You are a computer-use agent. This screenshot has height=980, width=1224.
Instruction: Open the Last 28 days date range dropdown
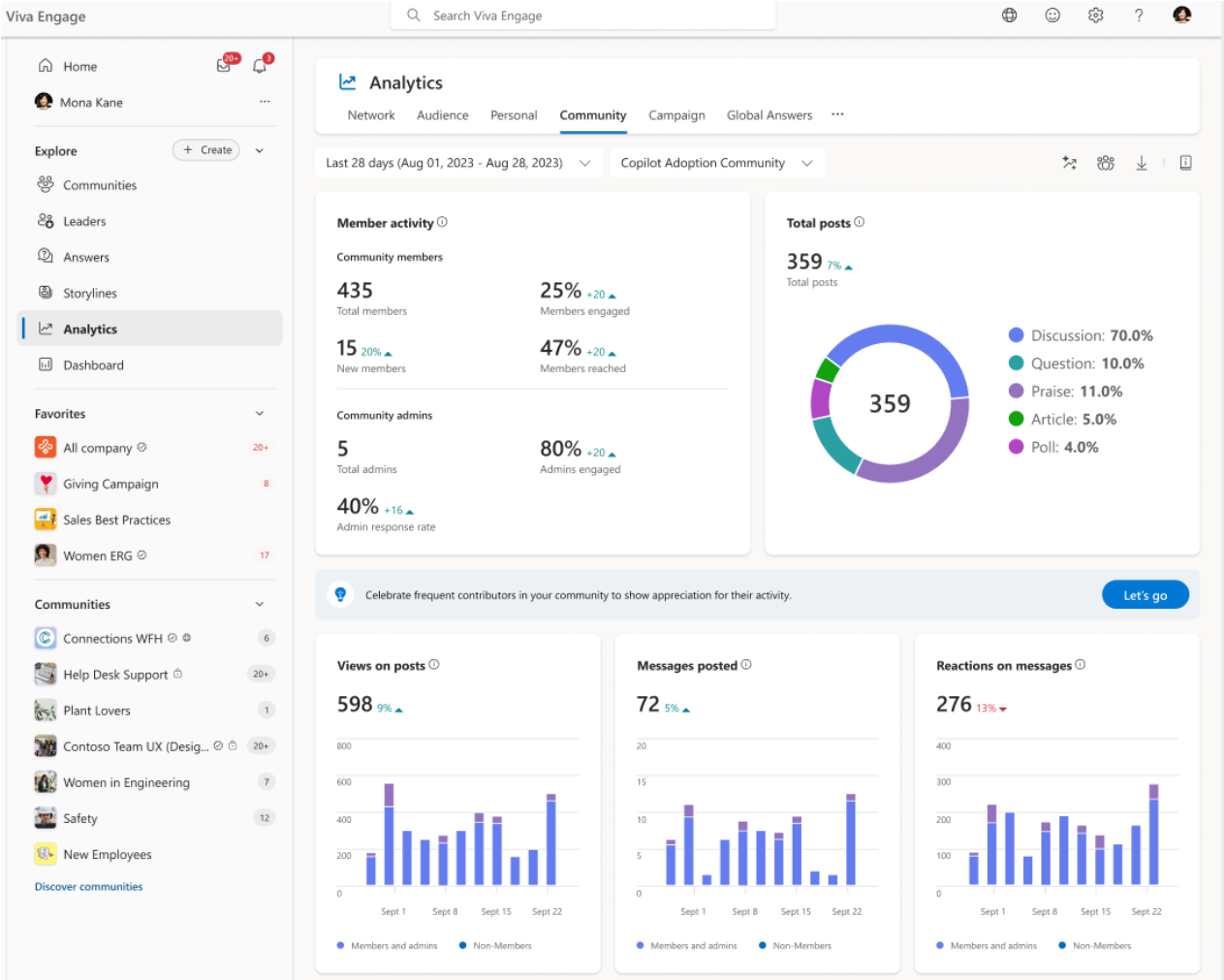click(x=457, y=163)
